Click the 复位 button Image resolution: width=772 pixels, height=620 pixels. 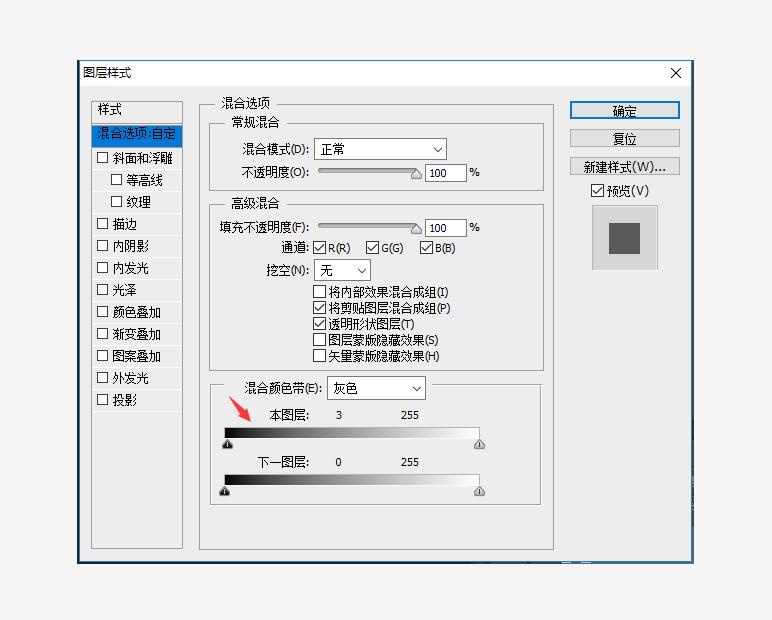pos(624,138)
